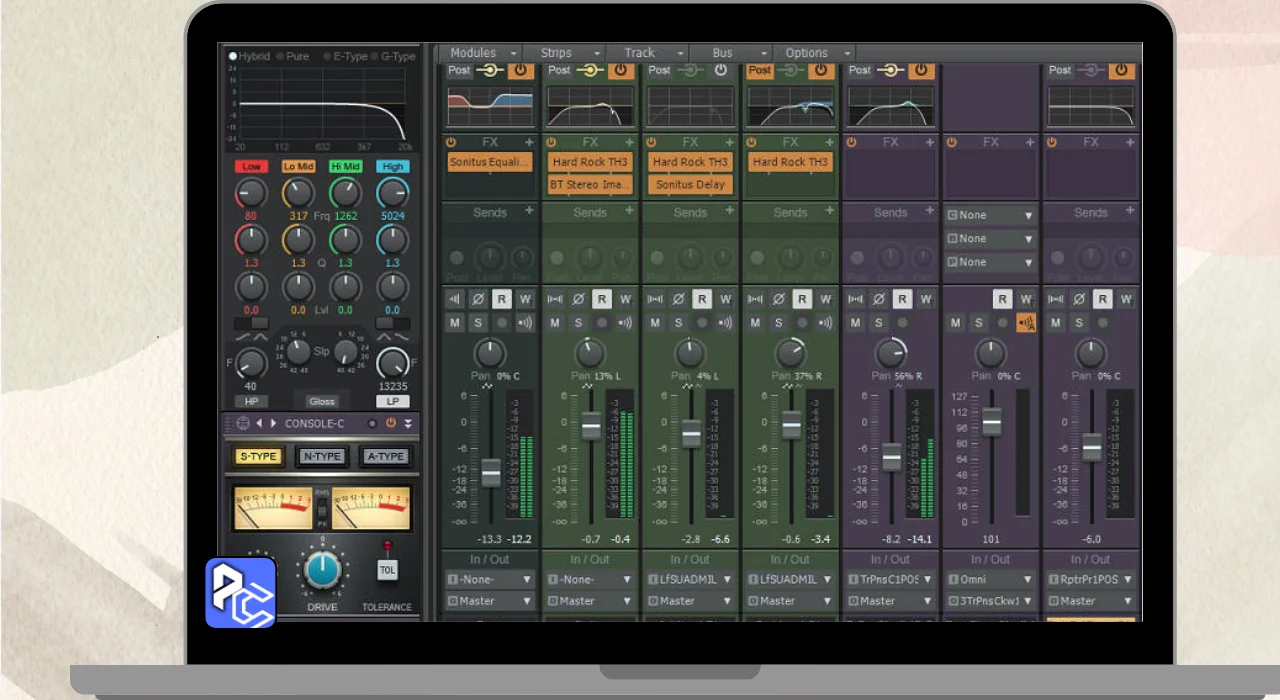Click the input echo icon on the first strip
The width and height of the screenshot is (1280, 700).
526,322
